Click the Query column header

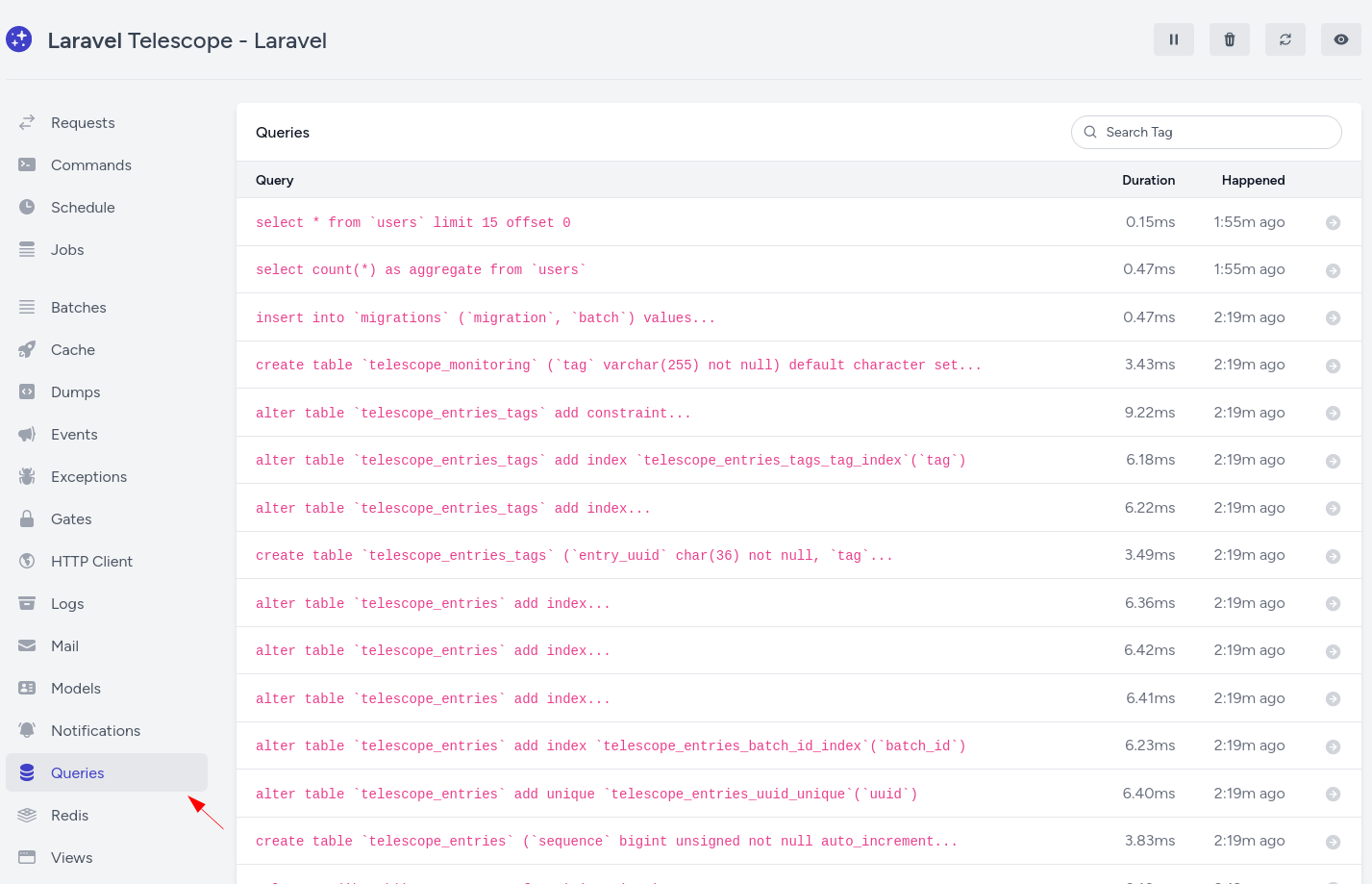tap(275, 180)
